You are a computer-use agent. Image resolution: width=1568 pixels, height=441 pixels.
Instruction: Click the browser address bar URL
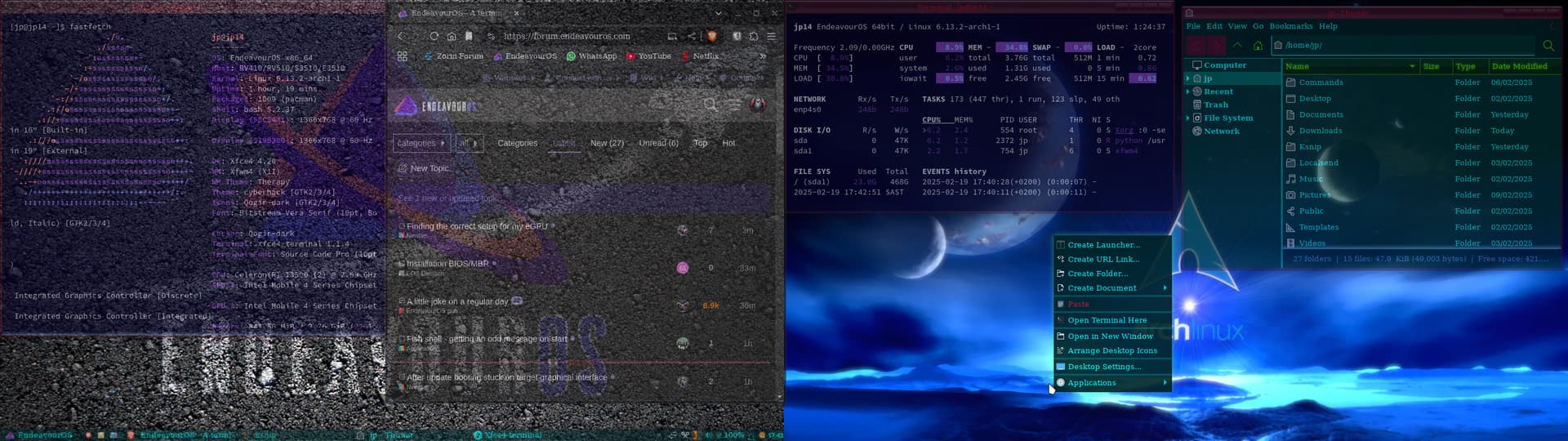[567, 36]
